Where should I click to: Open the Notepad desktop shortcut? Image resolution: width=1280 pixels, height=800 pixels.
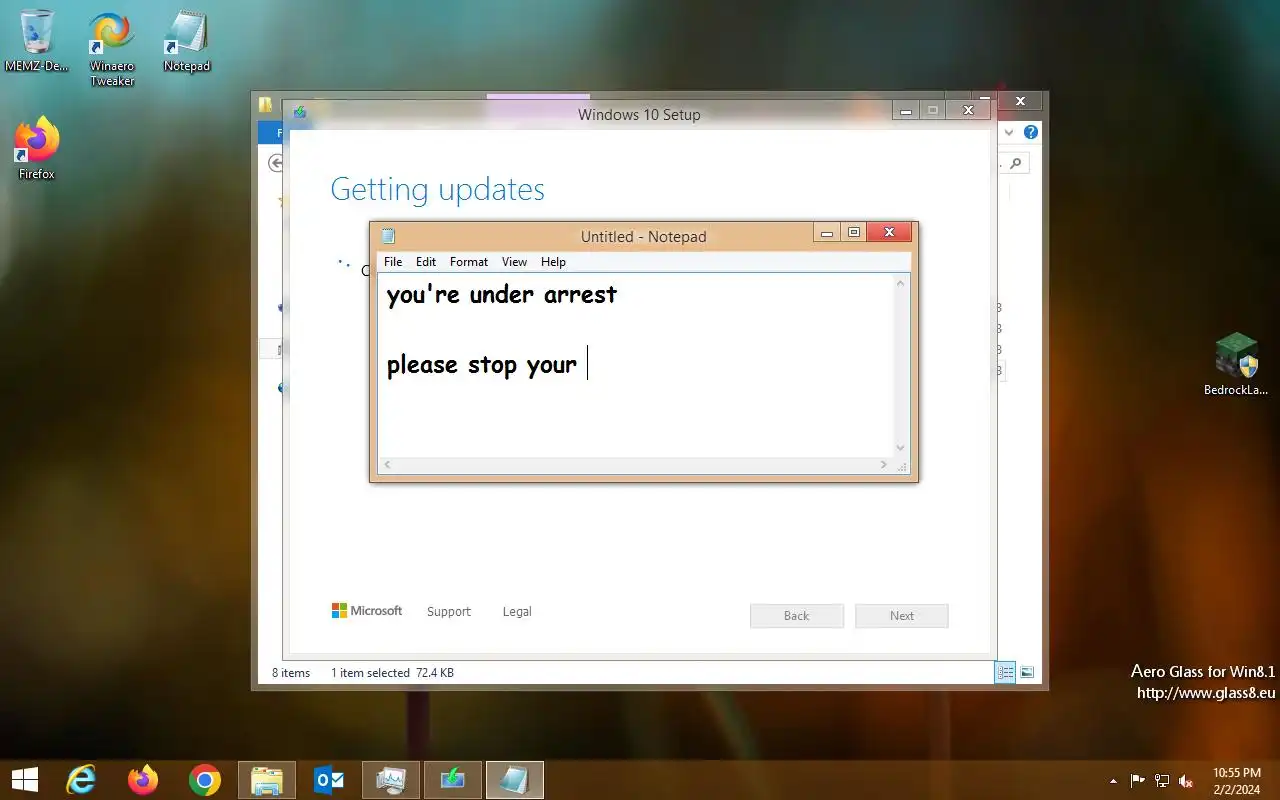[187, 42]
